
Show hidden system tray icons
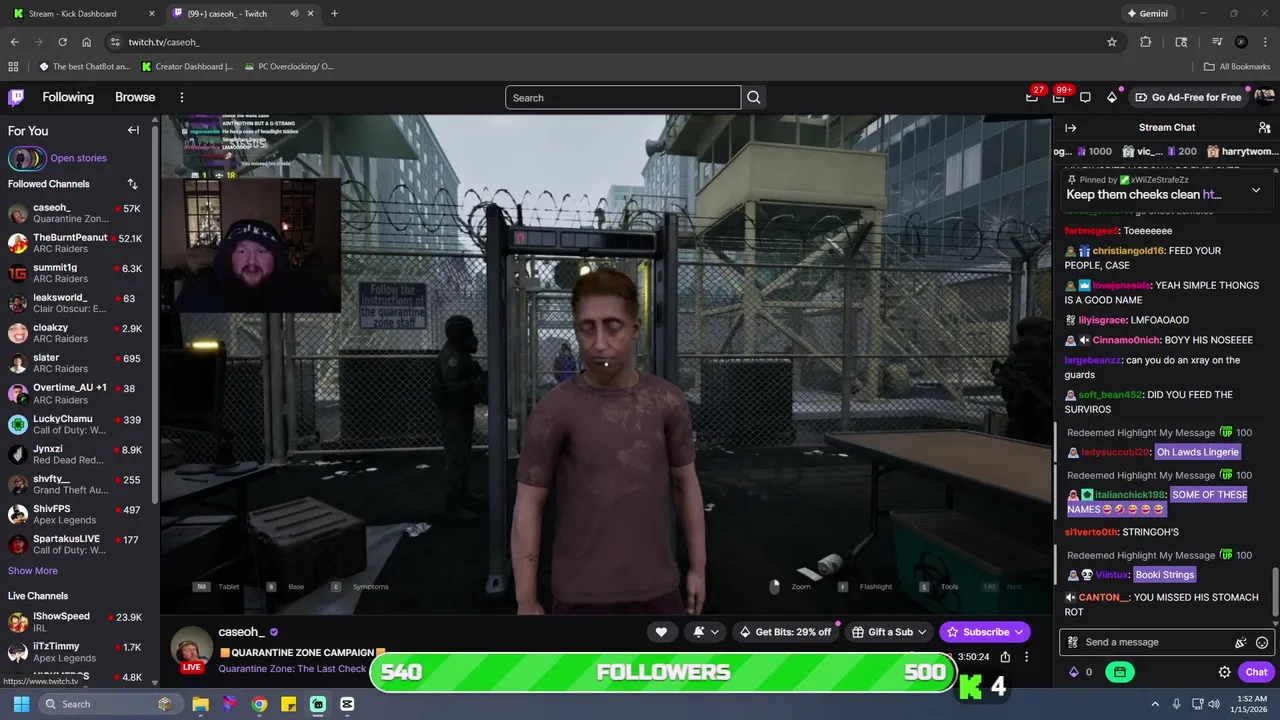click(x=1155, y=704)
